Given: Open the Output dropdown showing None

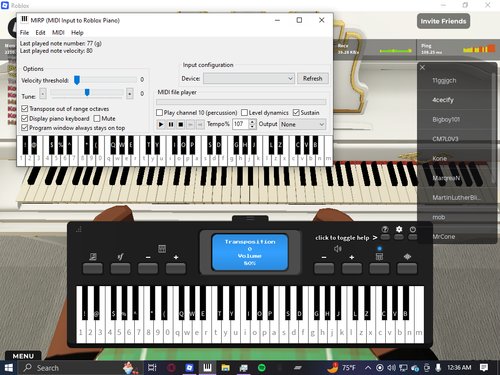Looking at the screenshot, I should point(302,124).
